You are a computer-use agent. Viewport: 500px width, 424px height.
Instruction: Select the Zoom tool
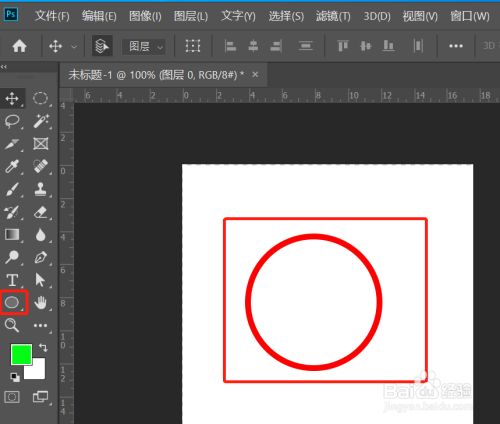click(x=12, y=325)
